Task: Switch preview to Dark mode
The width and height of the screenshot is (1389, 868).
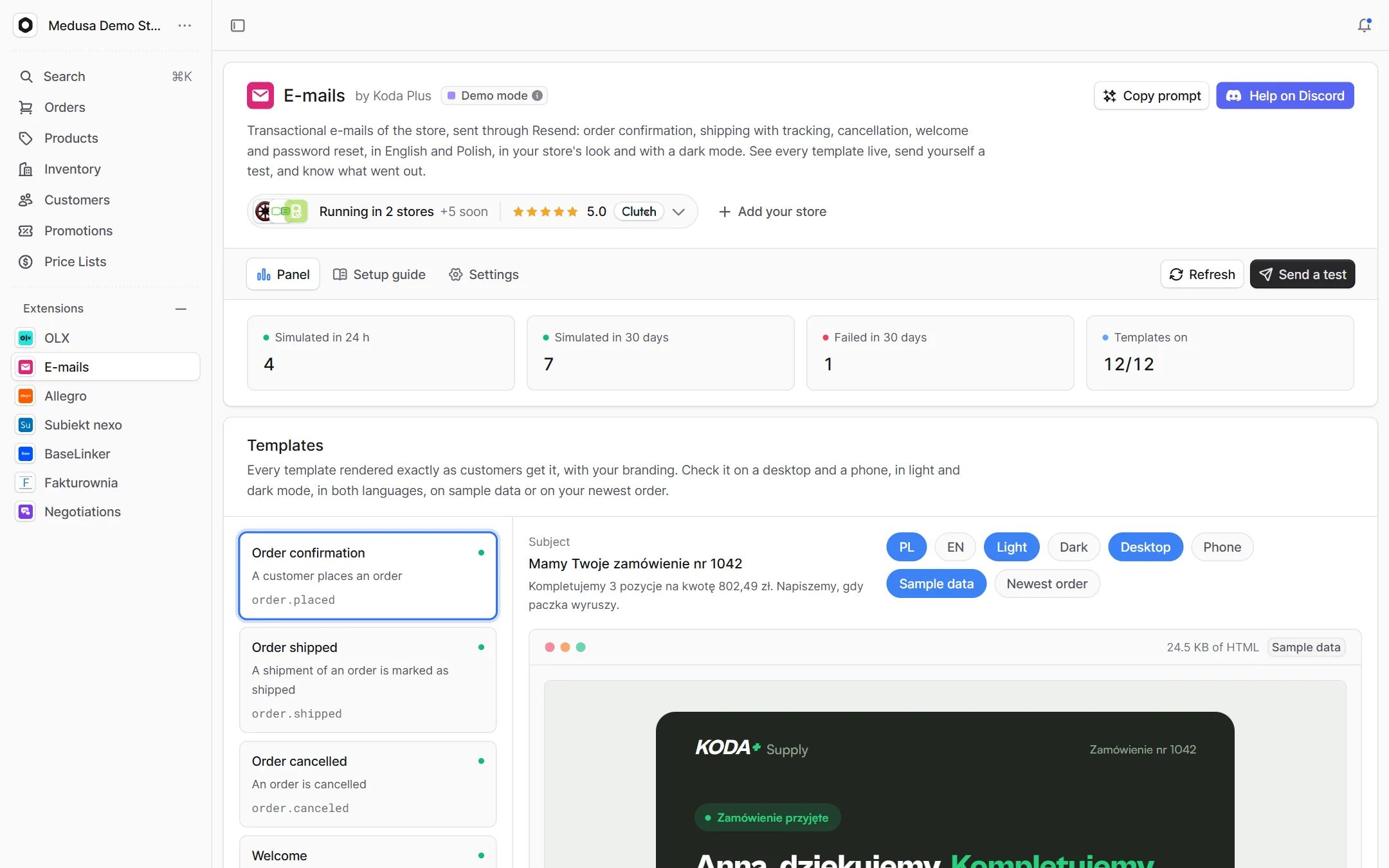Action: point(1073,547)
